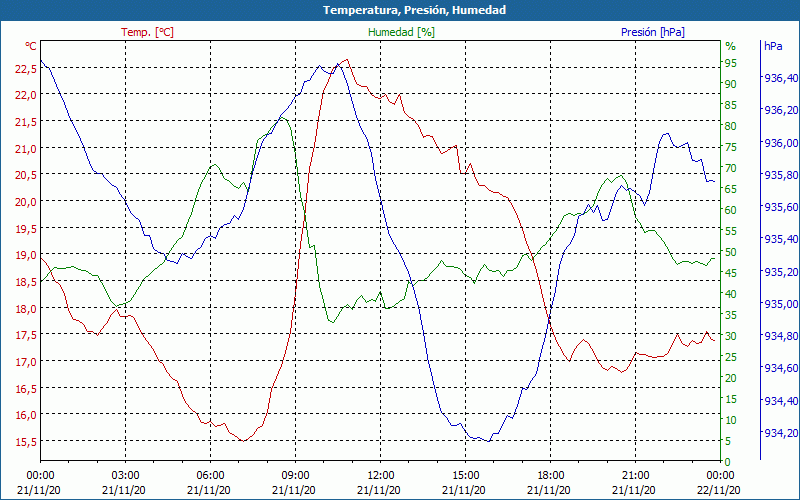Select the red 'Temp. [°C]' legend label
This screenshot has width=800, height=500.
pos(147,32)
